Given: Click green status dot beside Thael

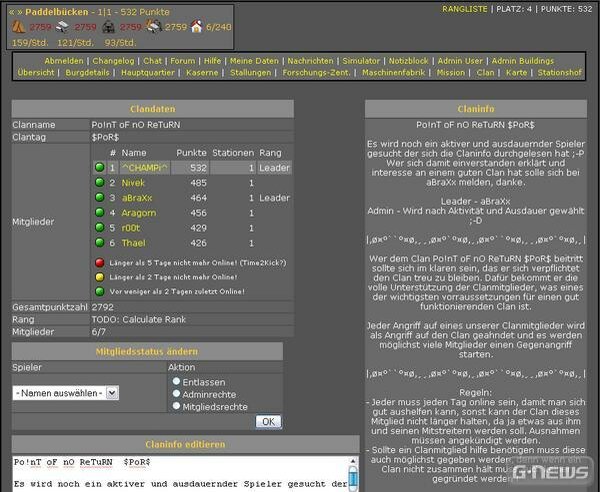Looking at the screenshot, I should point(99,243).
